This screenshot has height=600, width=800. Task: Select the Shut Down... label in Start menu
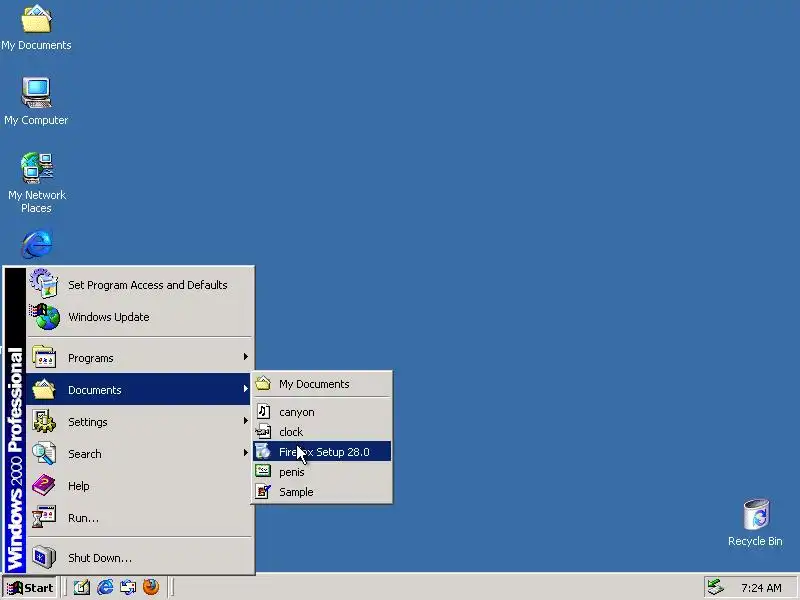(x=100, y=558)
